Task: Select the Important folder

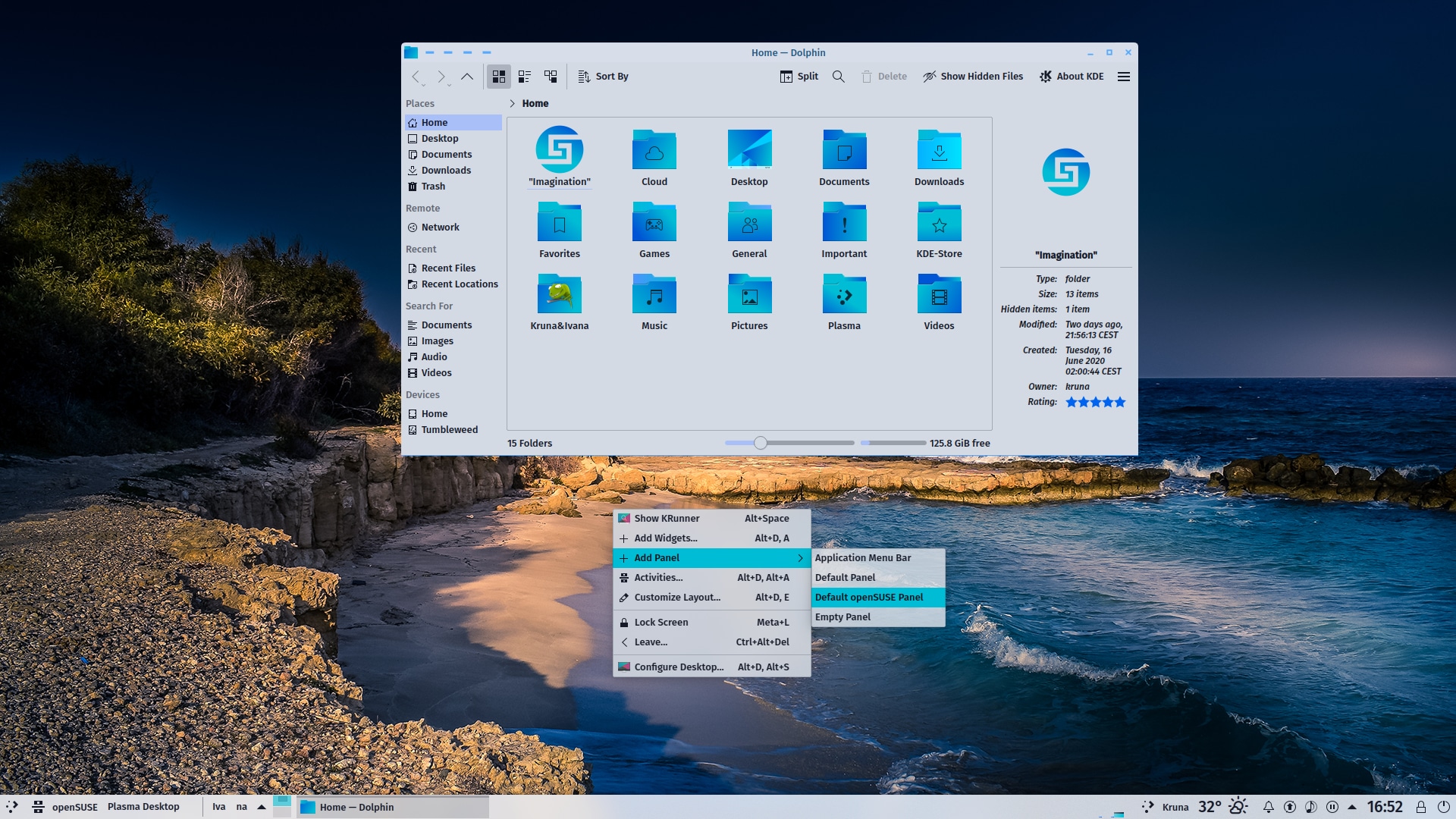Action: [844, 230]
